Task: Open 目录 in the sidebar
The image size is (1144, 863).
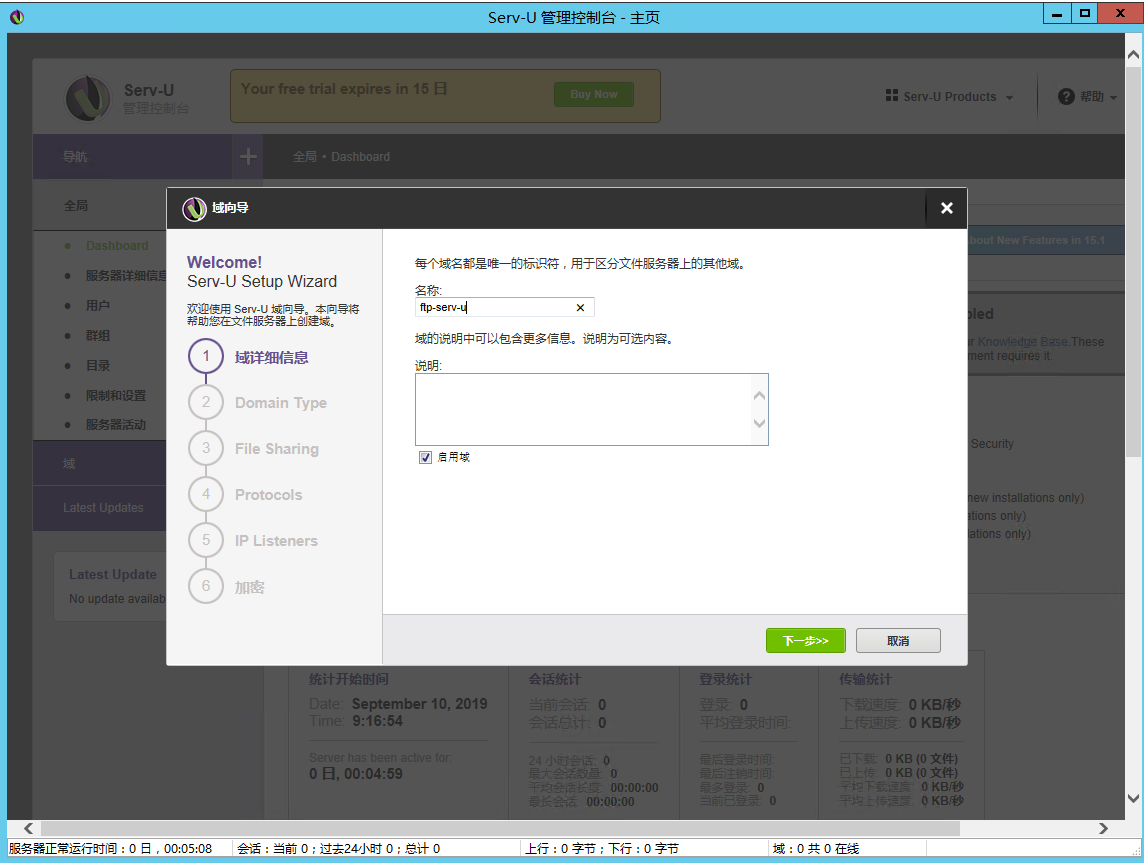Action: tap(98, 365)
